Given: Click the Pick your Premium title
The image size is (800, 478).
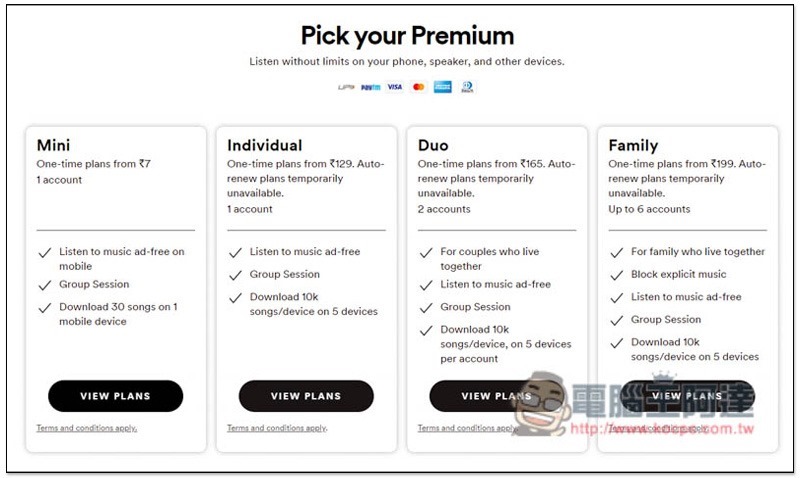Looking at the screenshot, I should tap(407, 36).
